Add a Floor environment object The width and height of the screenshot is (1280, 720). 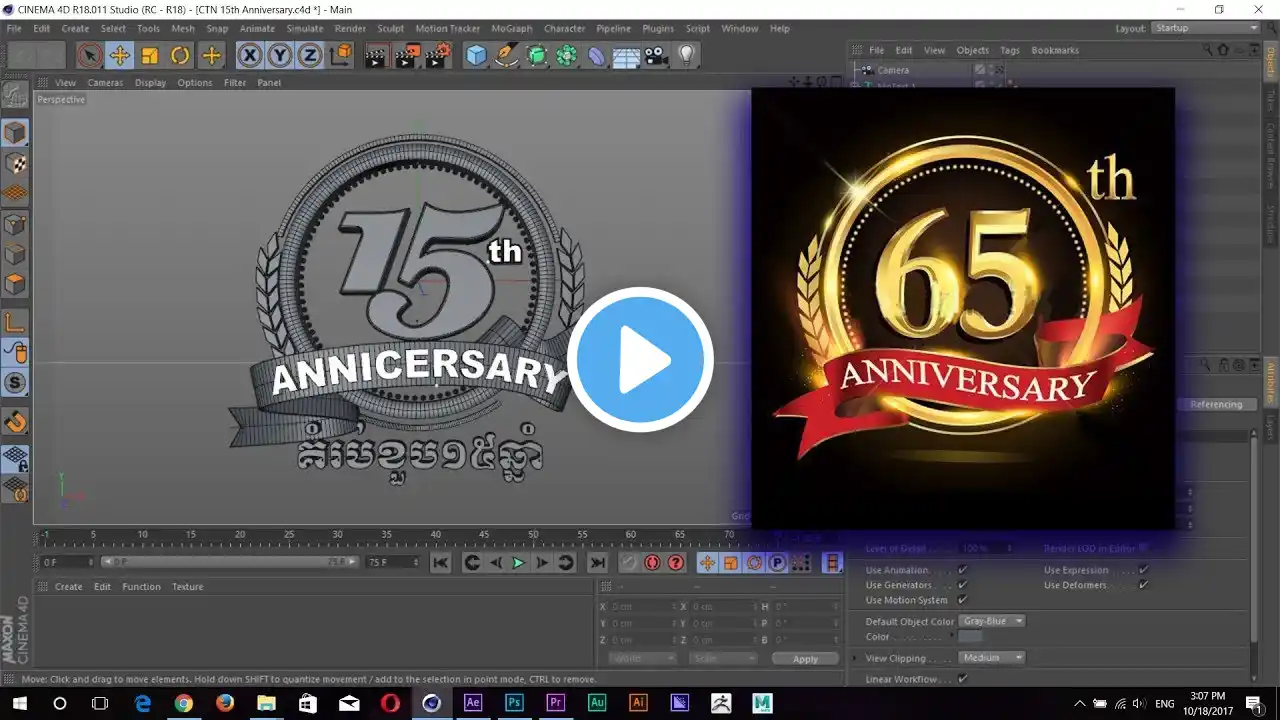(626, 55)
